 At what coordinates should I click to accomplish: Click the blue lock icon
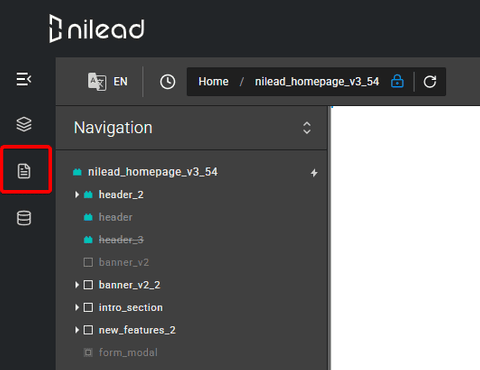point(397,81)
